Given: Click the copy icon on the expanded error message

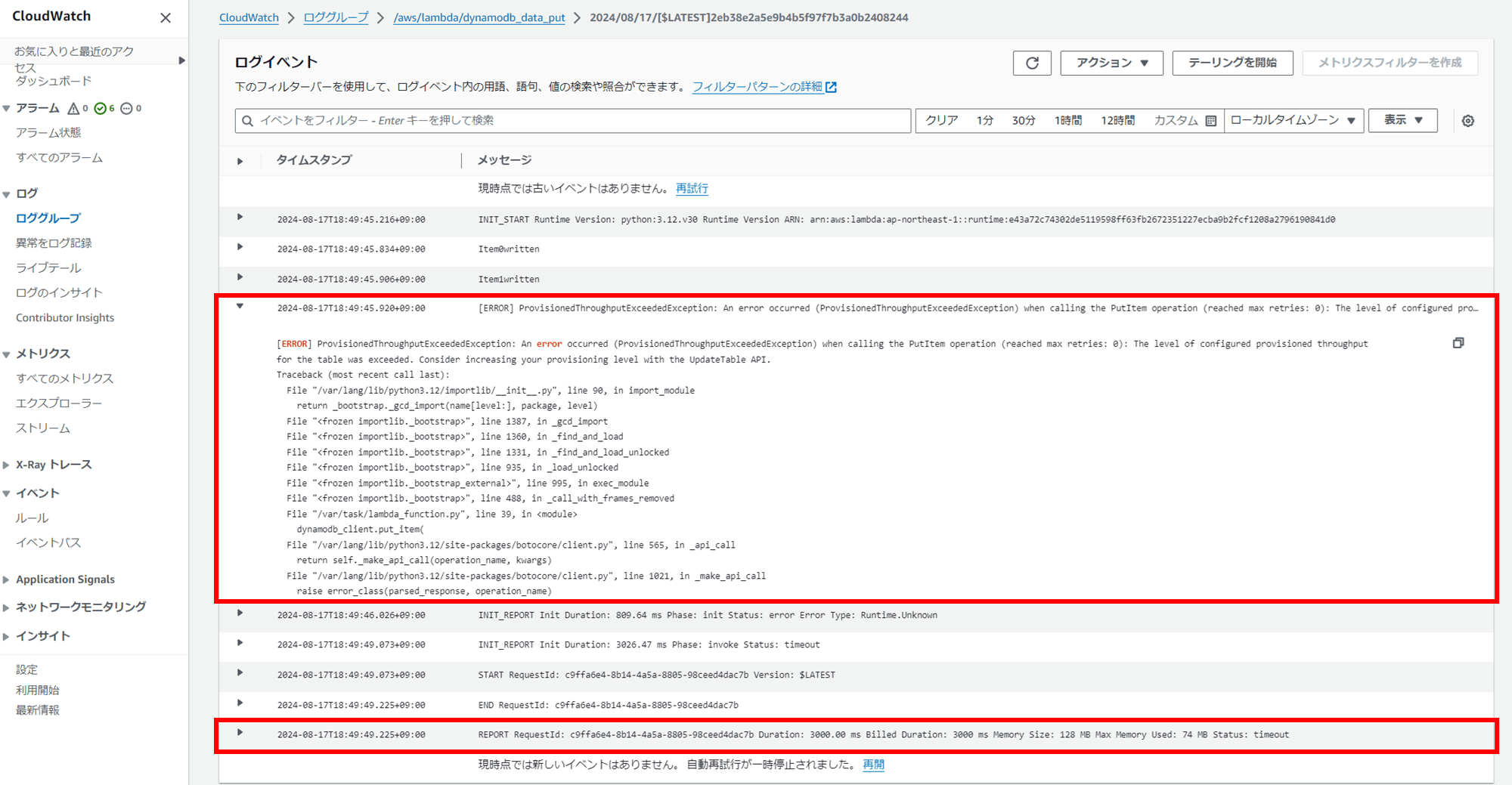Looking at the screenshot, I should (1458, 343).
